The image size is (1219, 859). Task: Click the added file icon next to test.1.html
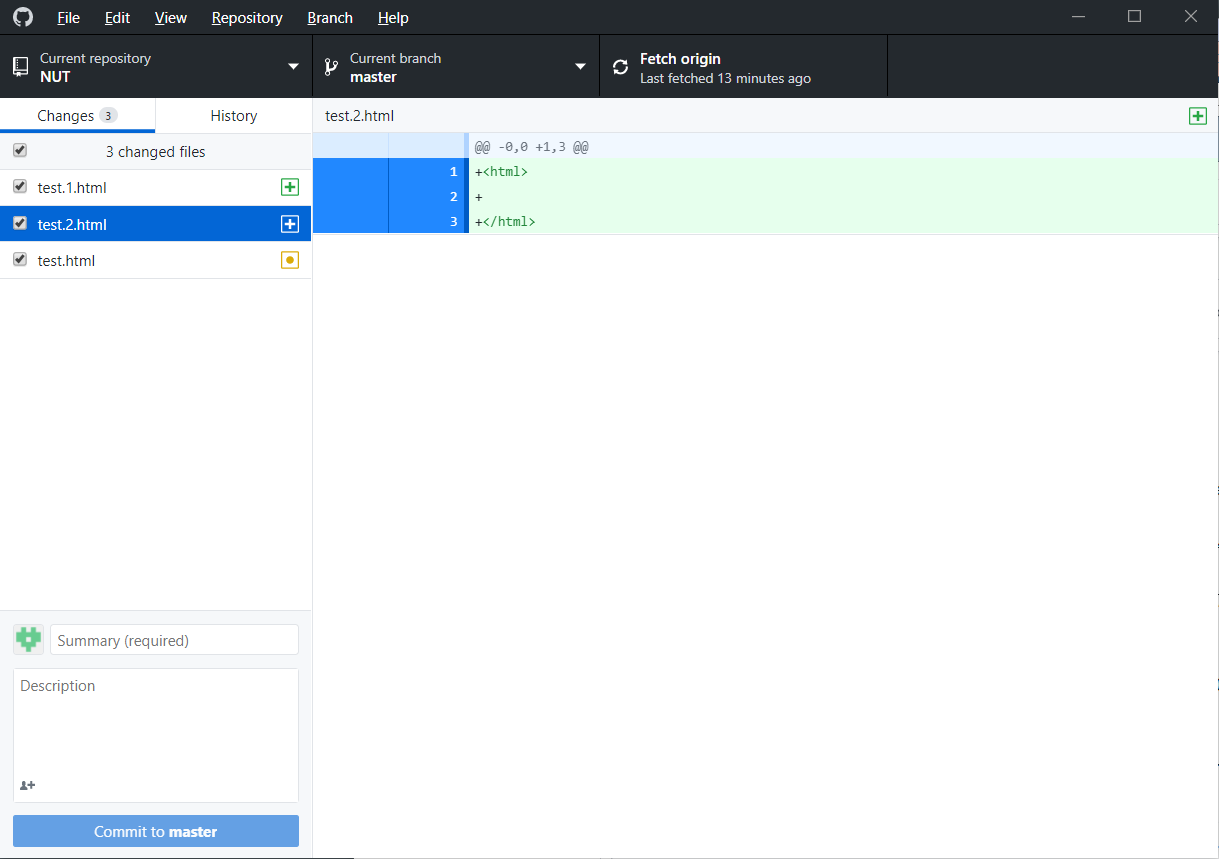[x=289, y=187]
